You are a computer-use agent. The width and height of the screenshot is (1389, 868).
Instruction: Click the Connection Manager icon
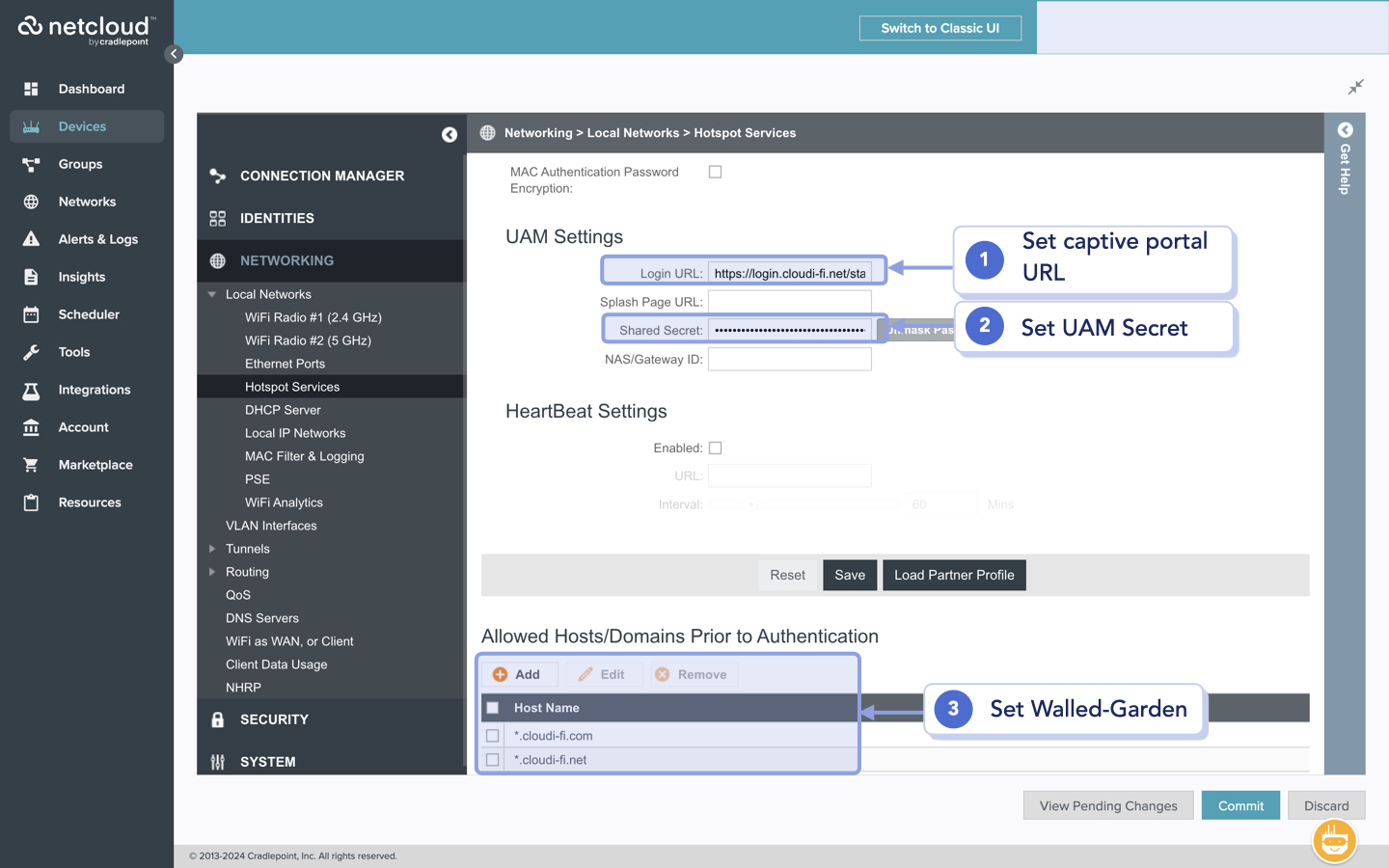218,176
